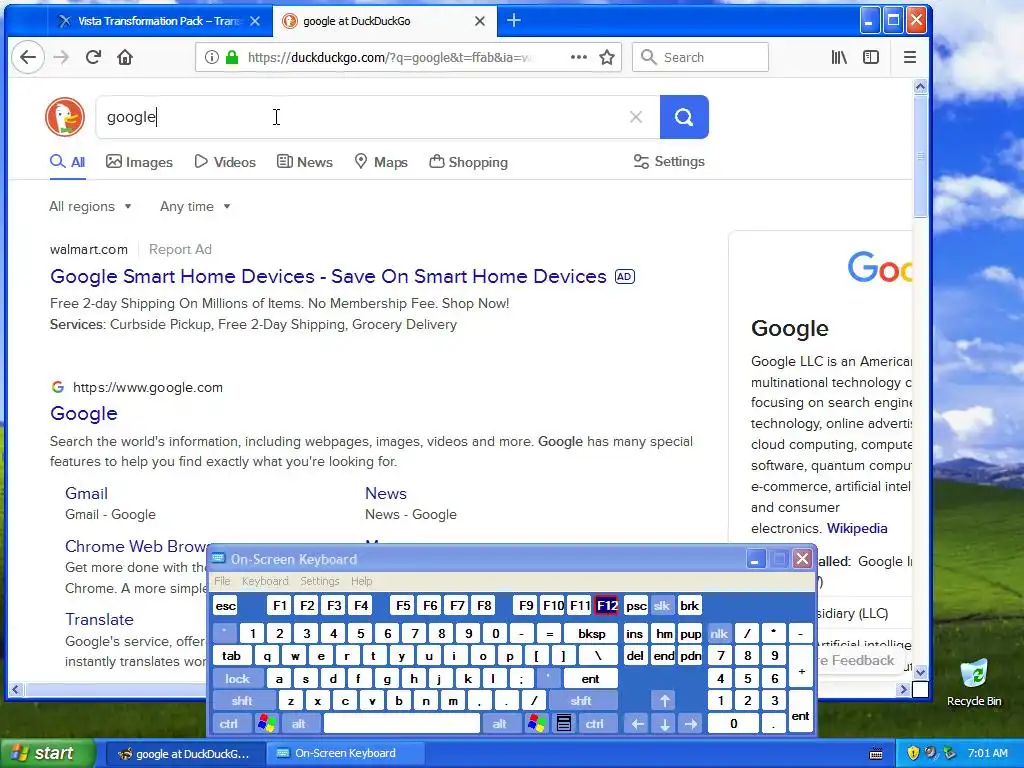Viewport: 1024px width, 768px height.
Task: Click the security shield tray icon
Action: coord(913,753)
